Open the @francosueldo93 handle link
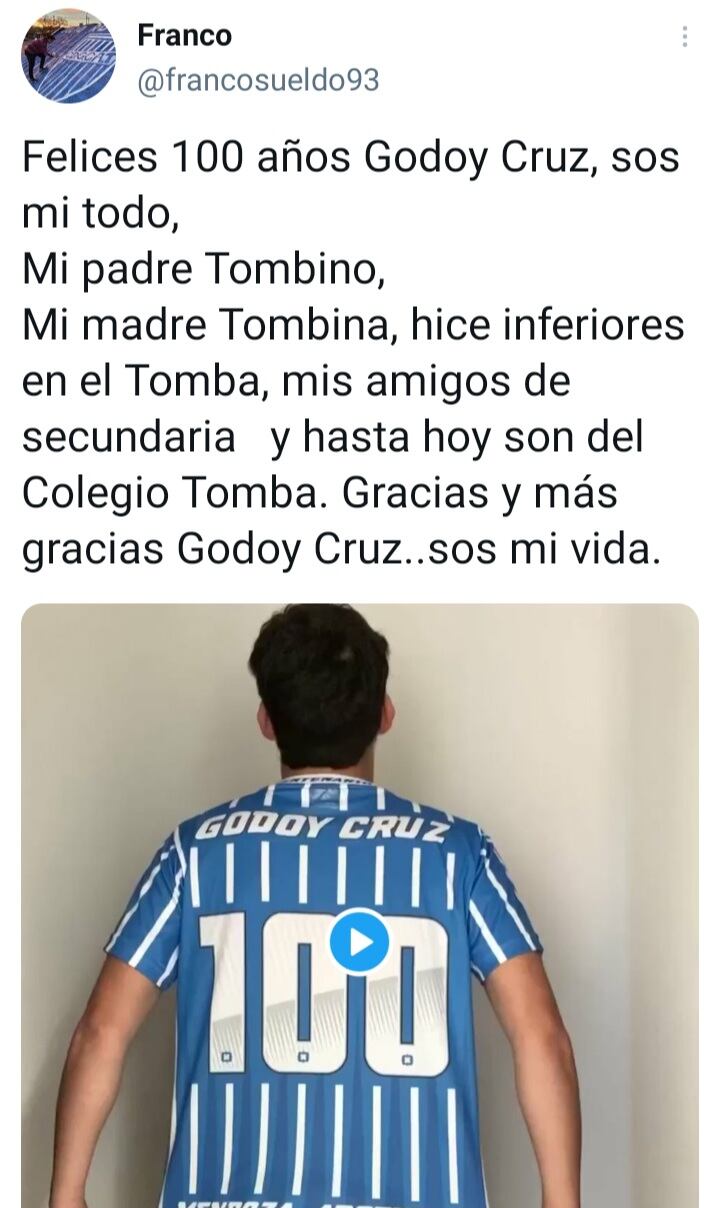This screenshot has height=1208, width=720. pyautogui.click(x=258, y=80)
